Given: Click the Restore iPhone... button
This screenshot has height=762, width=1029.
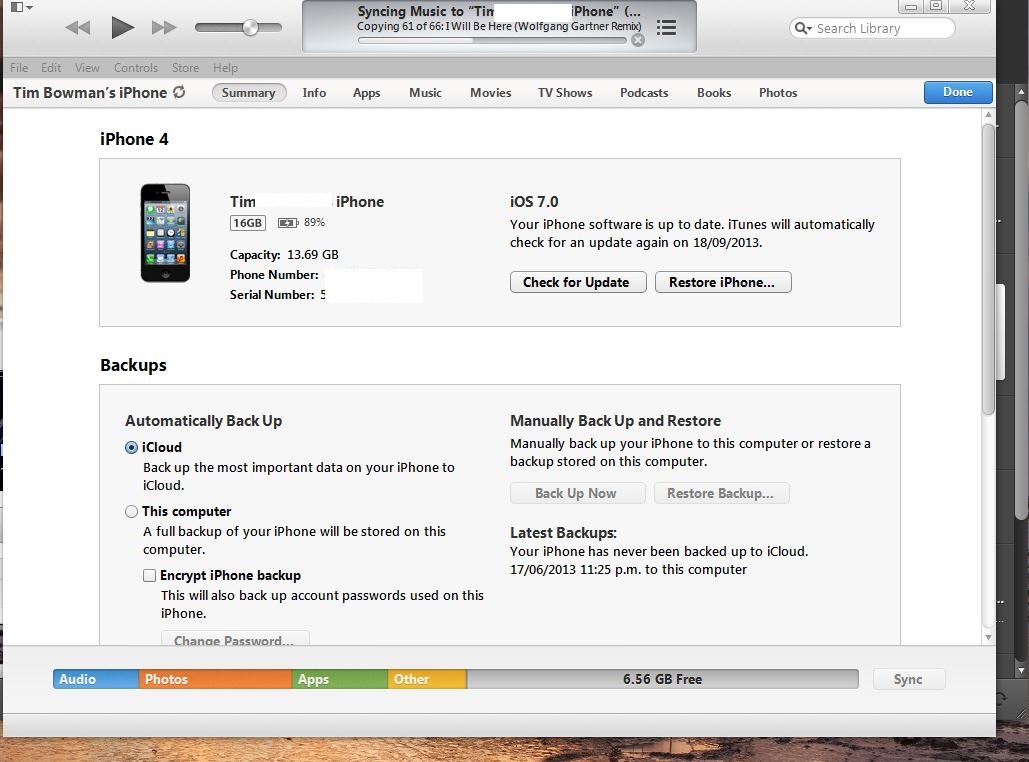Looking at the screenshot, I should [x=723, y=282].
